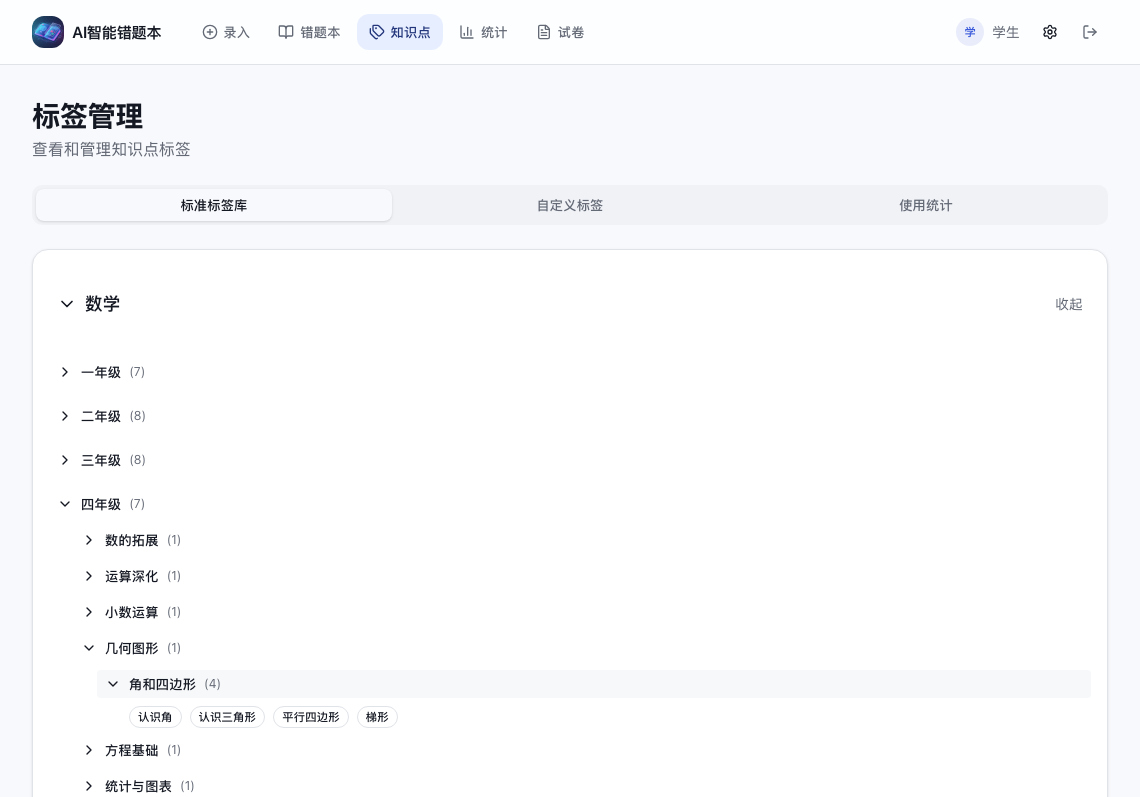The width and height of the screenshot is (1140, 797).
Task: Click the 运算深化 row label
Action: (x=132, y=576)
